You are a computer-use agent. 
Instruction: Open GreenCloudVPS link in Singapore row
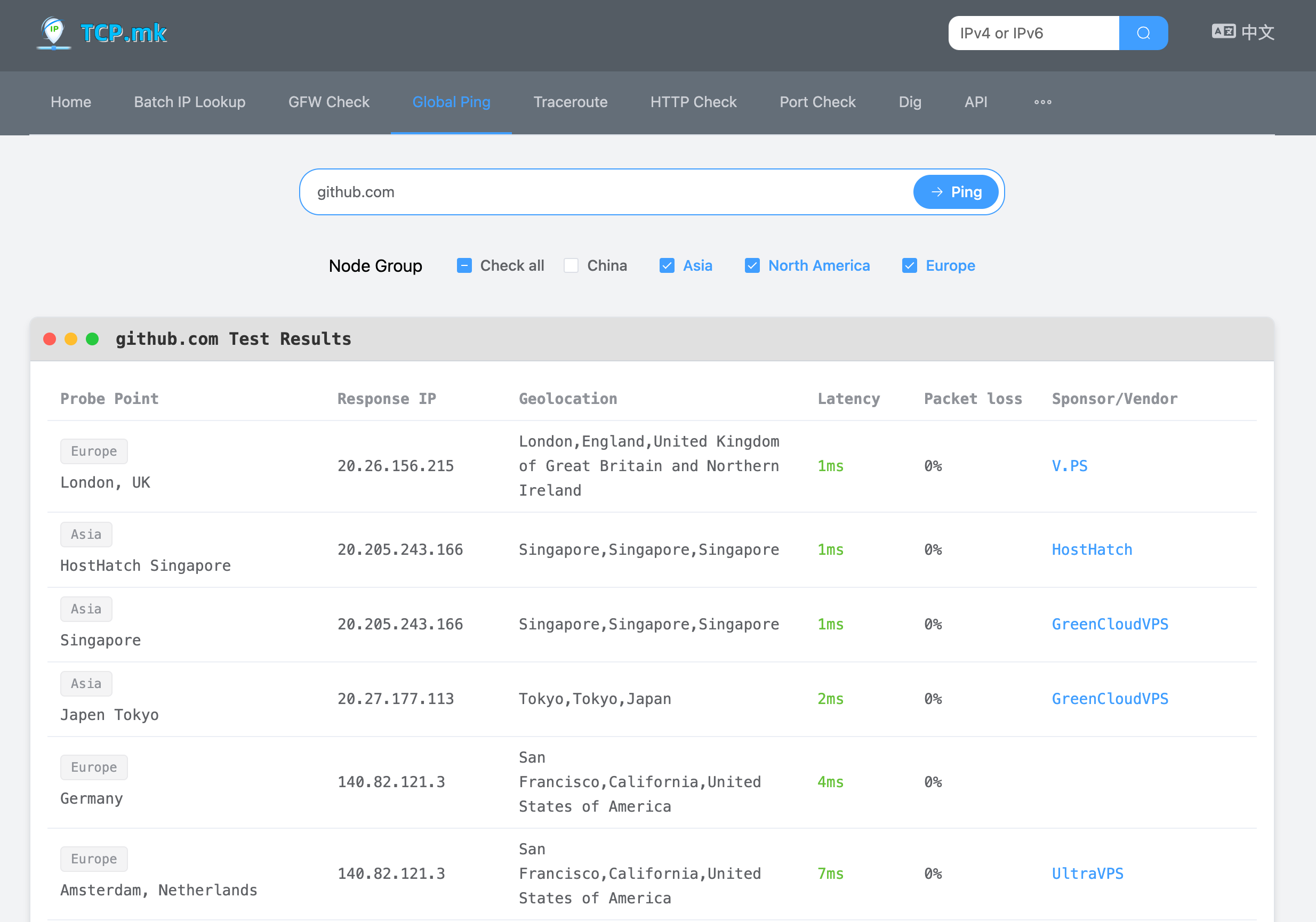coord(1110,624)
